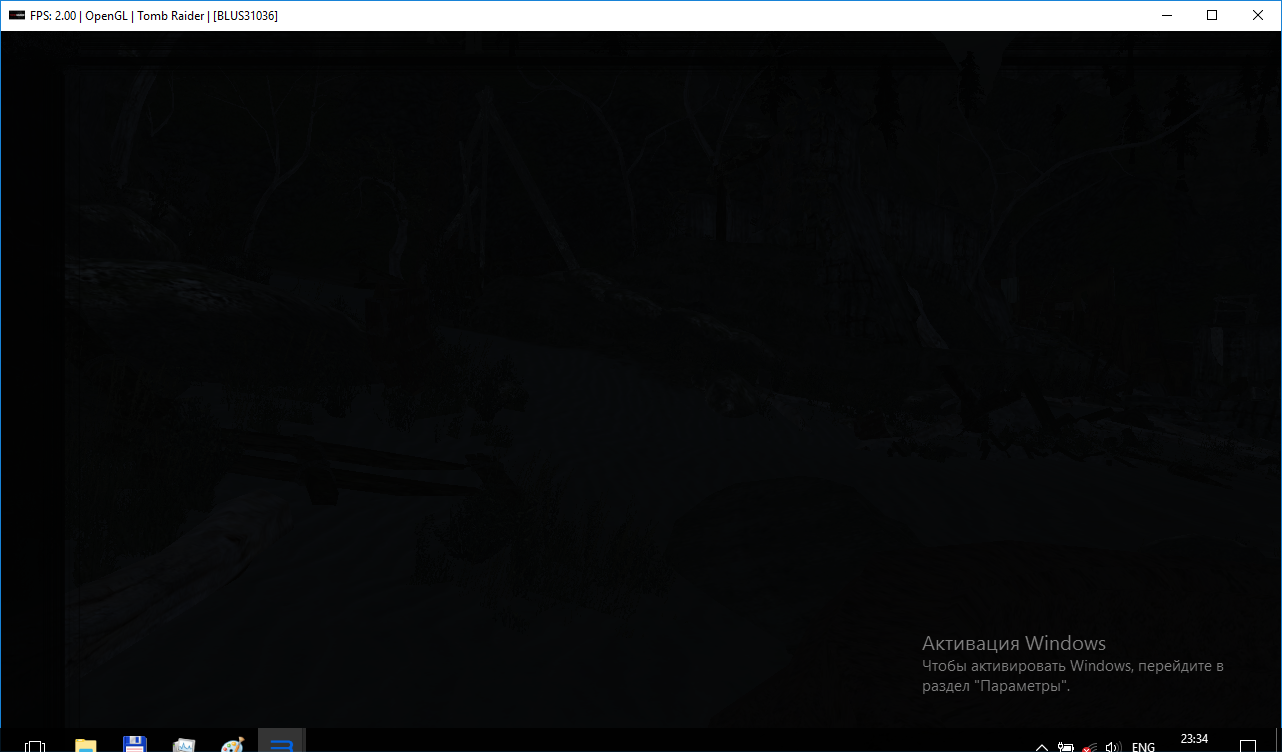Screen dimensions: 1282x752
Task: Click the FPS: 2.00 title bar text
Action: click(x=53, y=16)
